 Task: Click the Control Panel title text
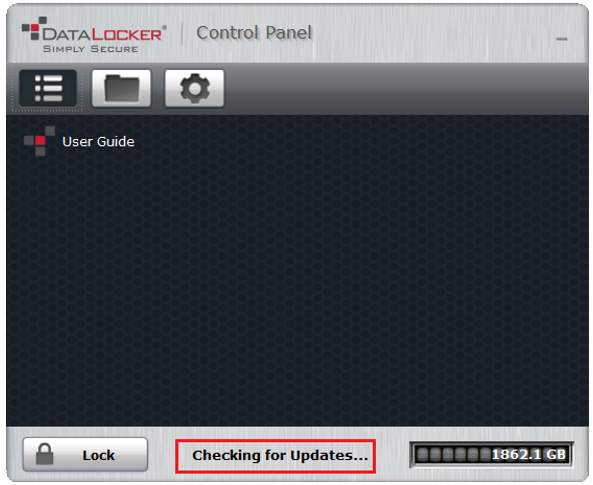[254, 33]
